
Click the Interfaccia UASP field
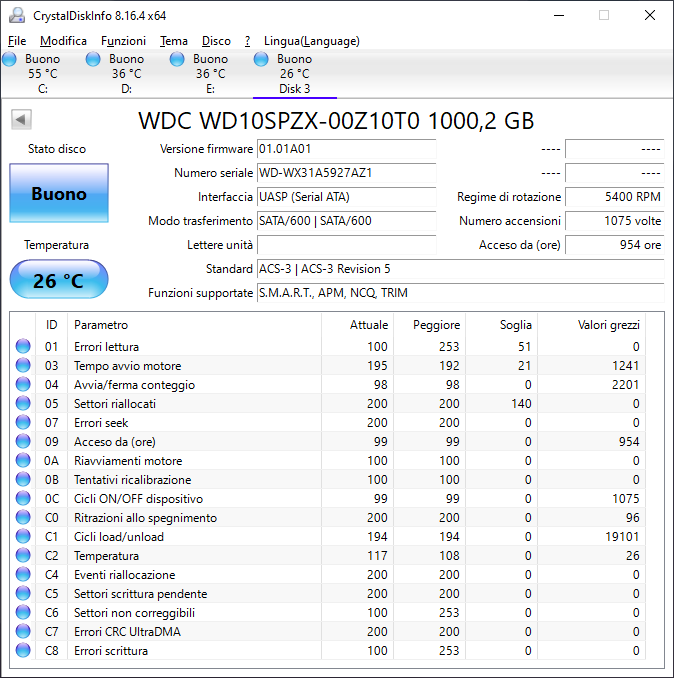346,197
